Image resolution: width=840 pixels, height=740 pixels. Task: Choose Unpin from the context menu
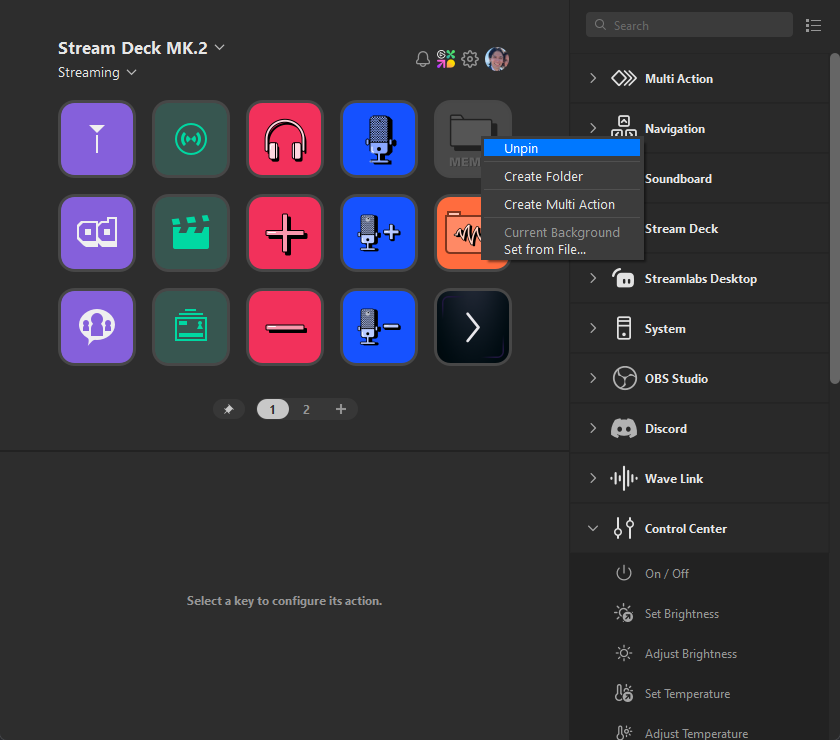562,148
